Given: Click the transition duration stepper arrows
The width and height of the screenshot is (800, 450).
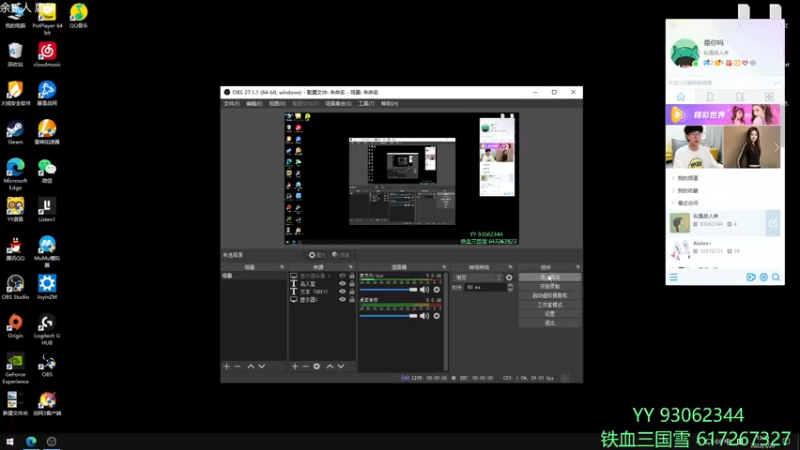Looking at the screenshot, I should pyautogui.click(x=510, y=287).
